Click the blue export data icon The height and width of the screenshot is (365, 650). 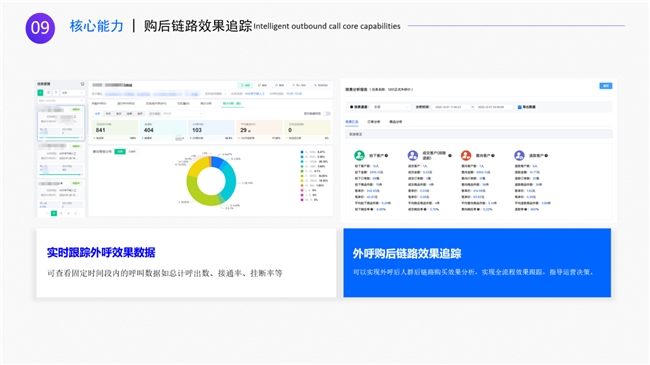(519, 107)
